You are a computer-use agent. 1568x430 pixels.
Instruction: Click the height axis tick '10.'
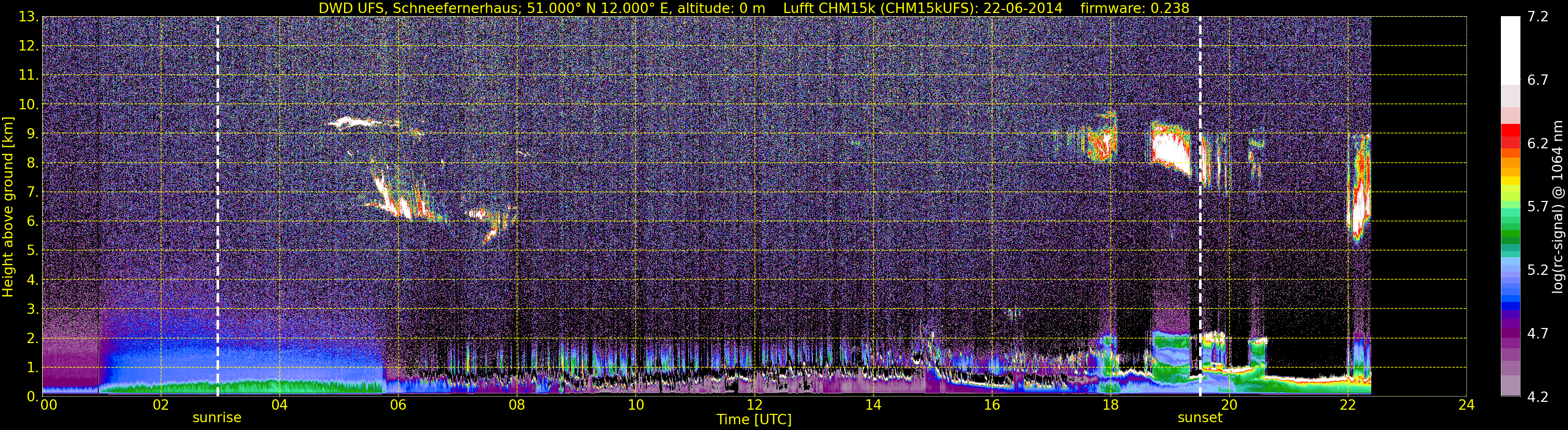(x=29, y=105)
